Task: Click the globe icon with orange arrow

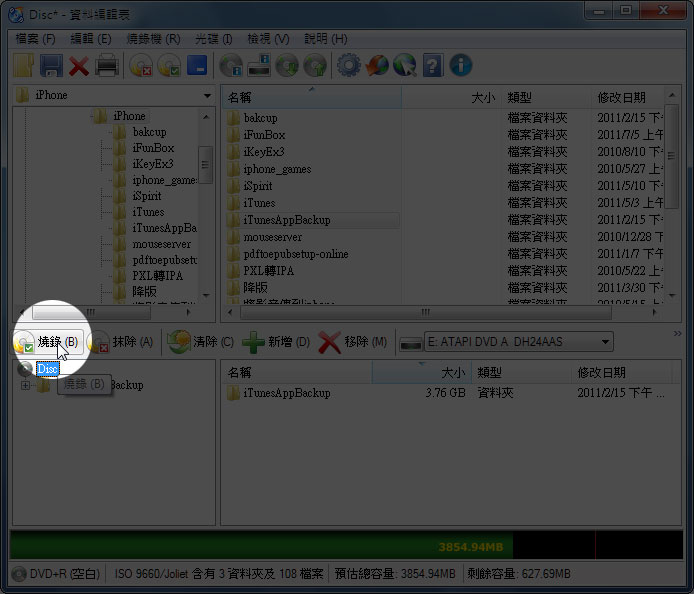Action: coord(377,66)
